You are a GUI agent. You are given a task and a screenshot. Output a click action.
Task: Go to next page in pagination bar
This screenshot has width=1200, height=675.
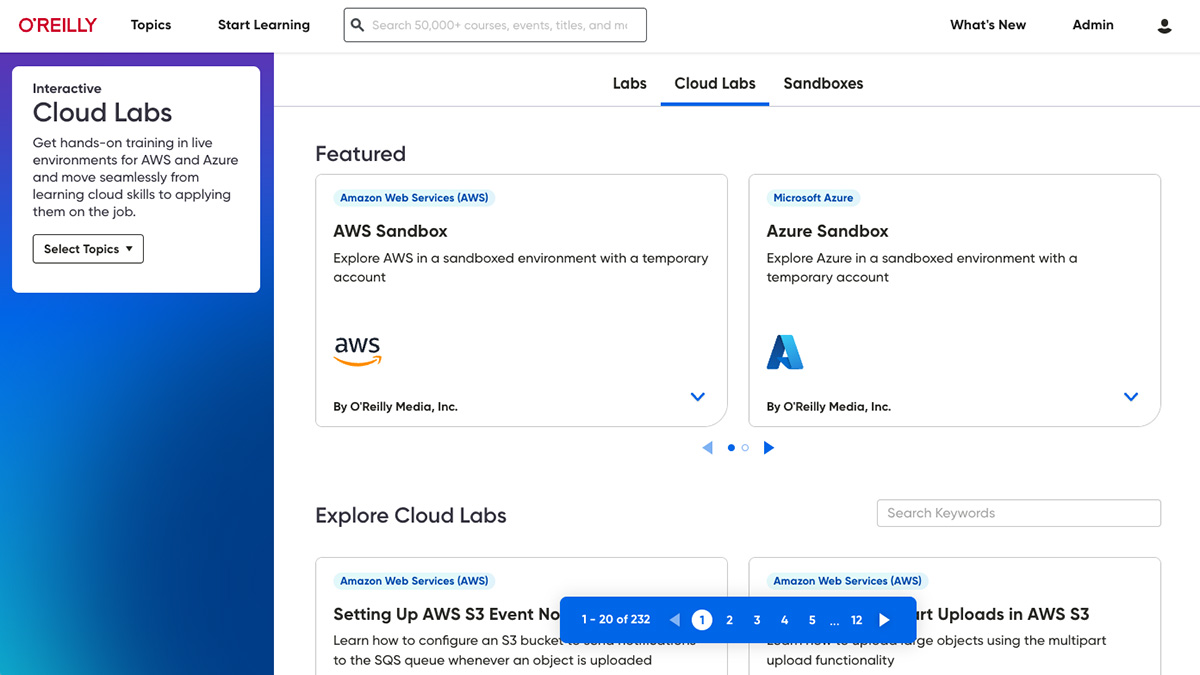pos(884,620)
